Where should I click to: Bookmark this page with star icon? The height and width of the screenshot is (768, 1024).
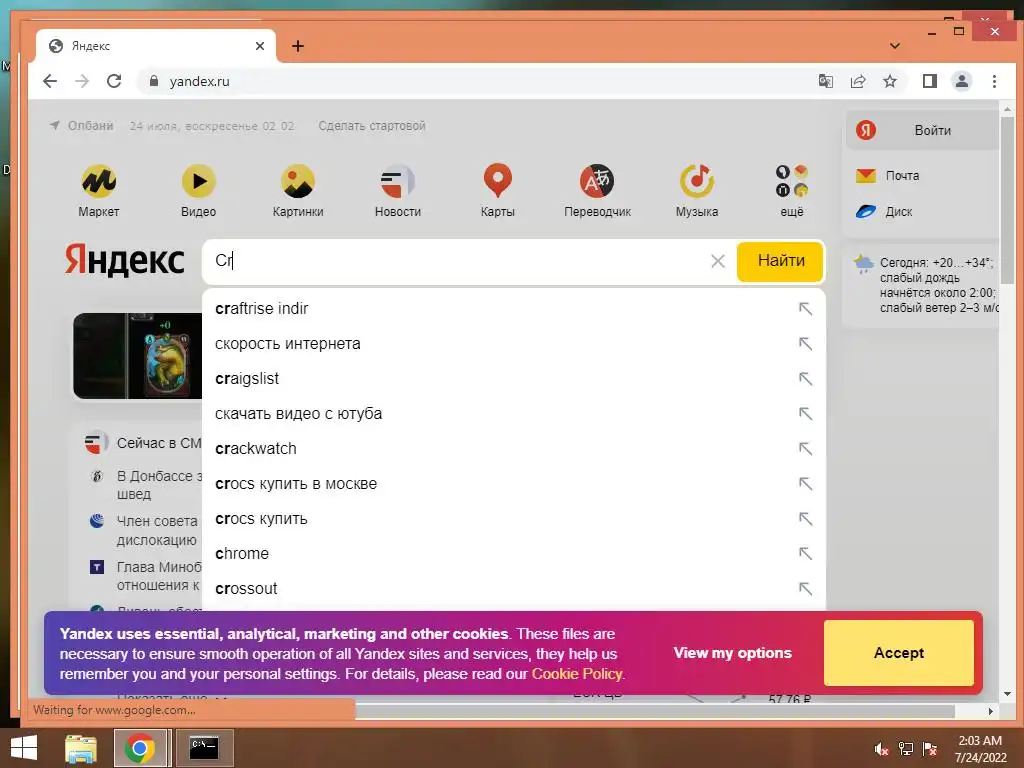(889, 81)
